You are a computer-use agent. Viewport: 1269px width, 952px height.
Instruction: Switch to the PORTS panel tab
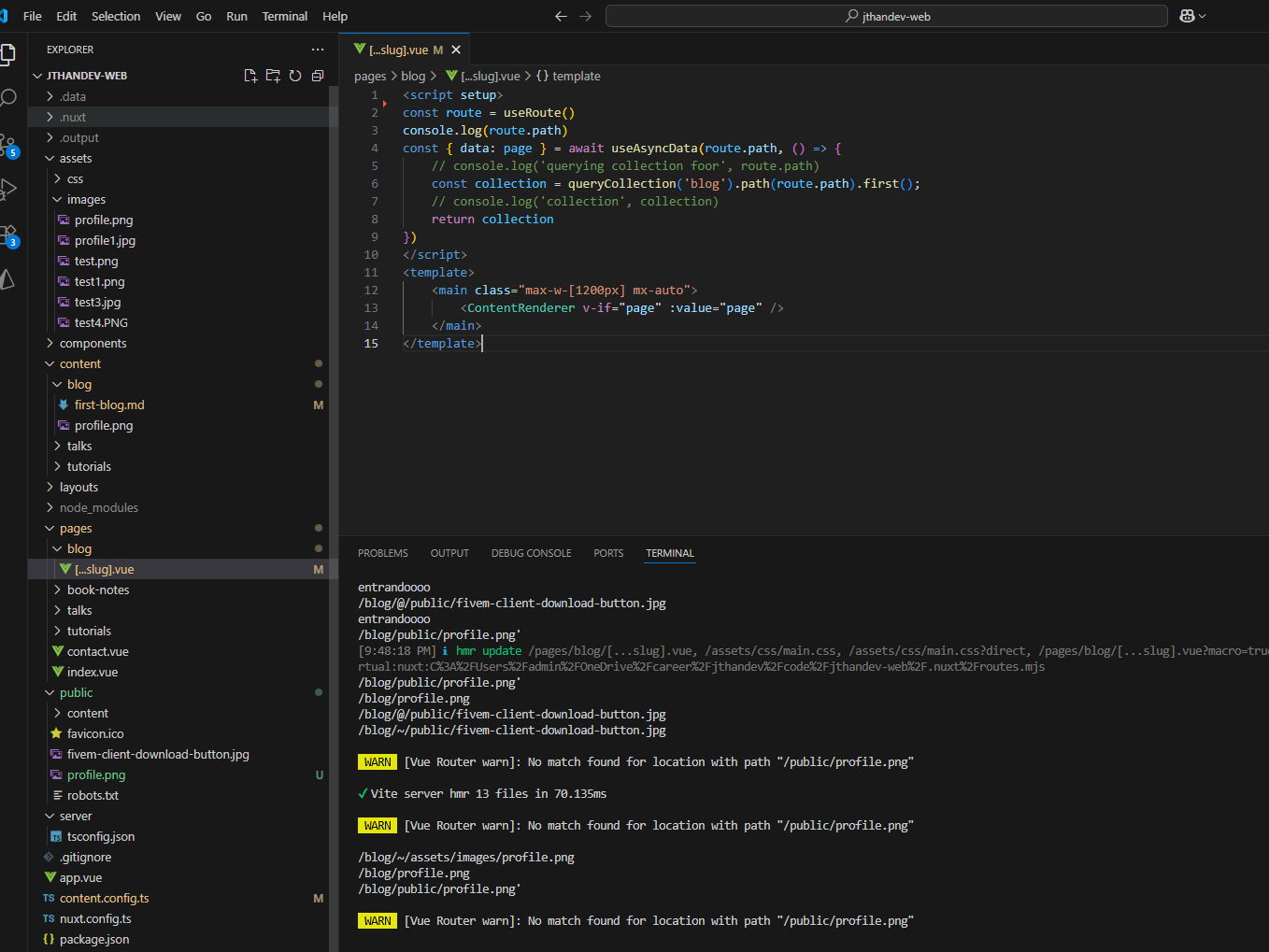pos(608,553)
